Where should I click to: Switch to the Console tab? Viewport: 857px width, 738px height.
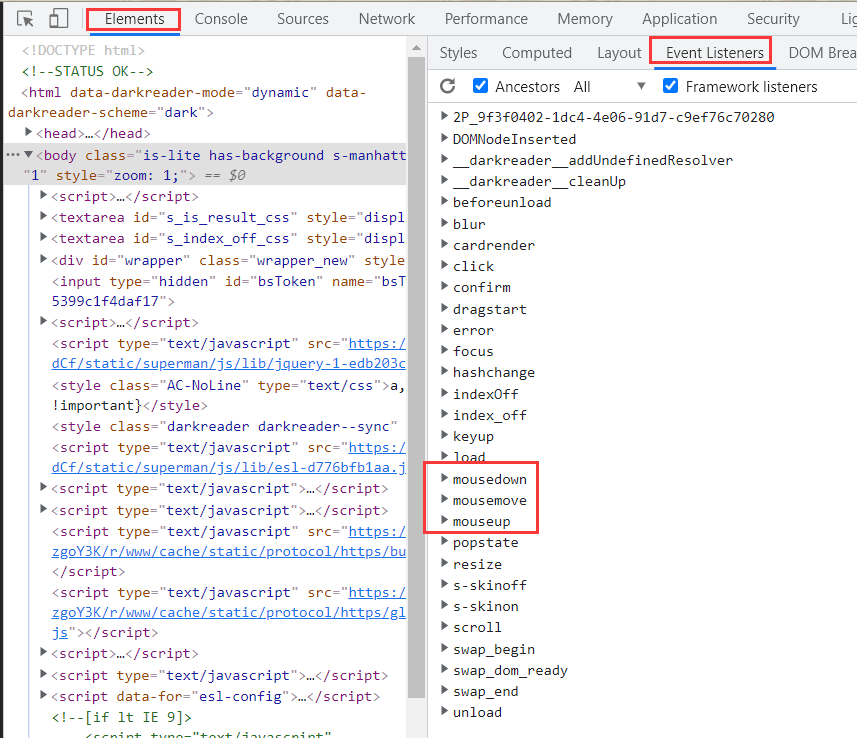pyautogui.click(x=221, y=19)
